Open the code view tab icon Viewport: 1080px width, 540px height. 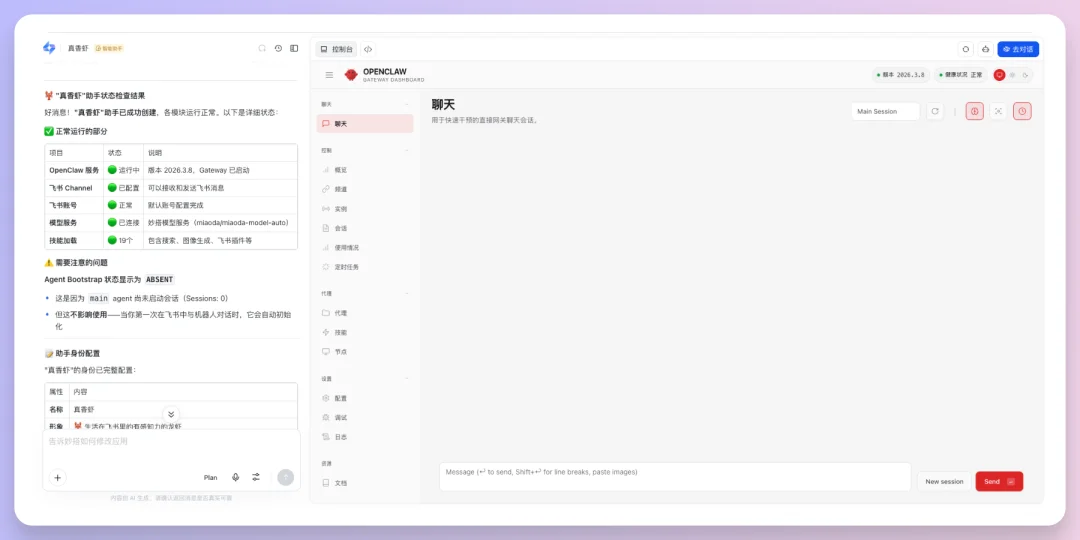tap(368, 49)
